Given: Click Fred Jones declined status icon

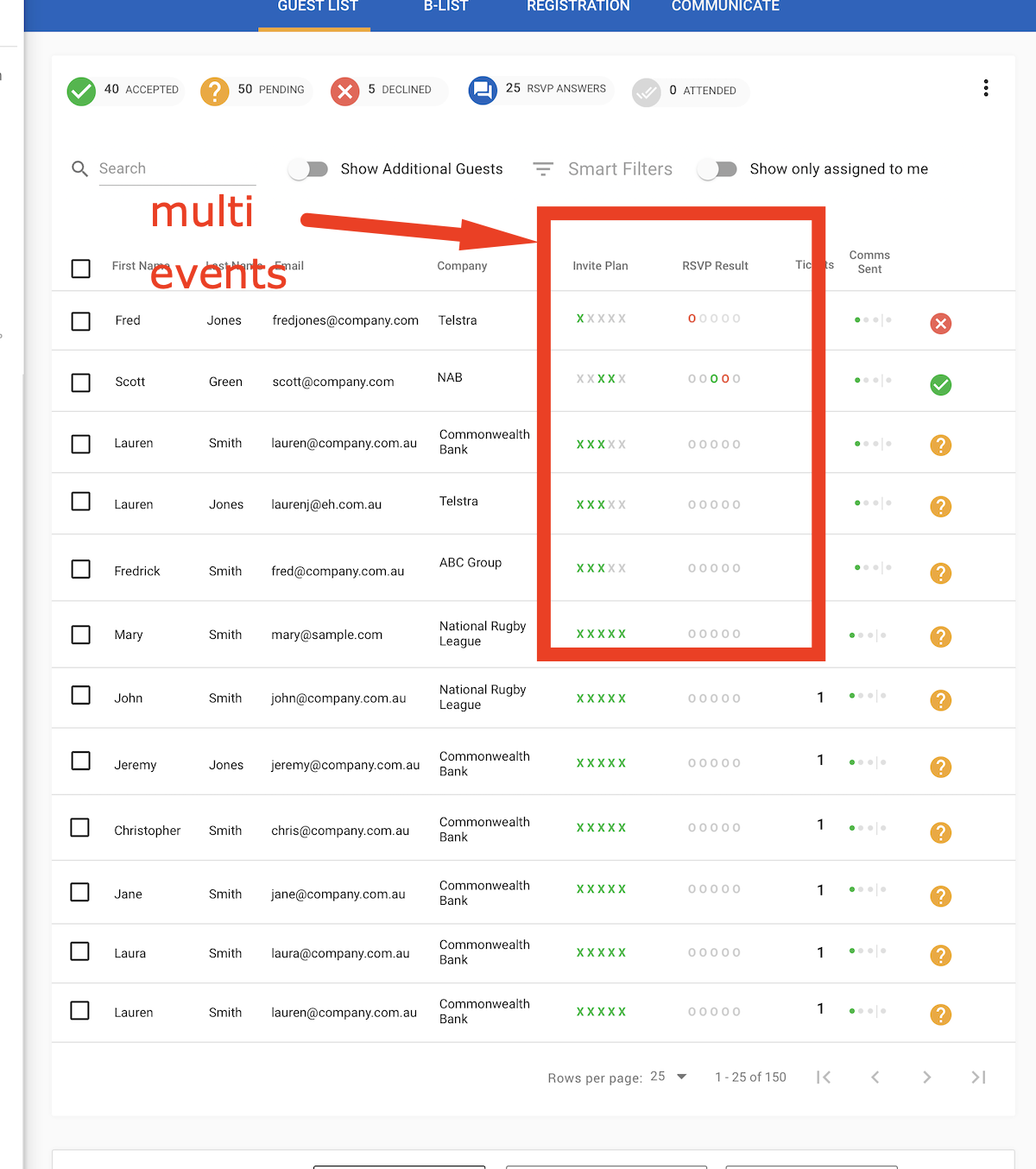Looking at the screenshot, I should pyautogui.click(x=941, y=324).
